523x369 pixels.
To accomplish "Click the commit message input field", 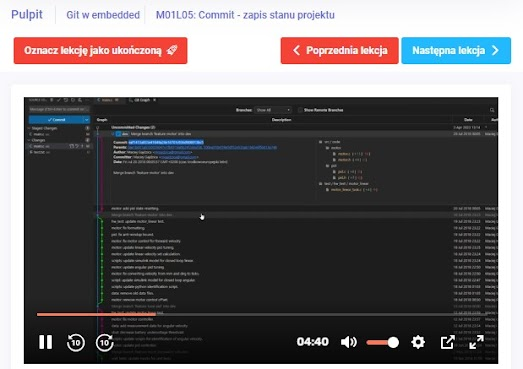I will pyautogui.click(x=59, y=109).
